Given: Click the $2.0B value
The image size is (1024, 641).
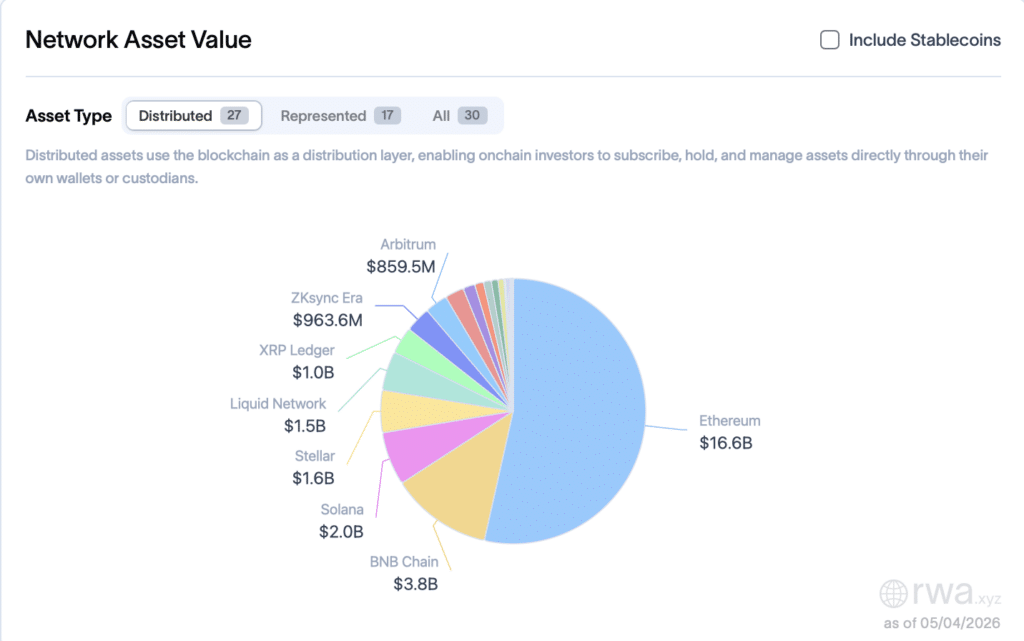Looking at the screenshot, I should point(341,532).
